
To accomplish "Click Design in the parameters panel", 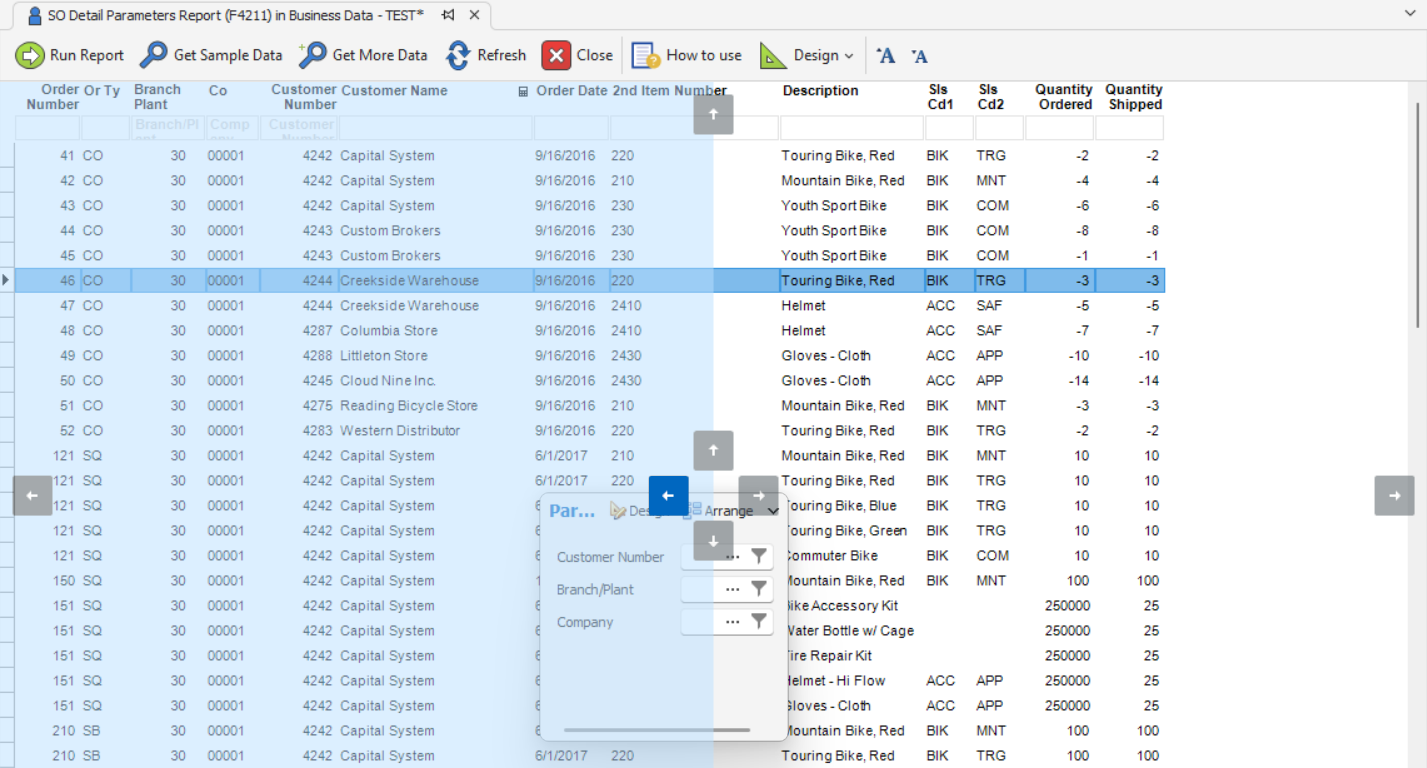I will pos(636,511).
